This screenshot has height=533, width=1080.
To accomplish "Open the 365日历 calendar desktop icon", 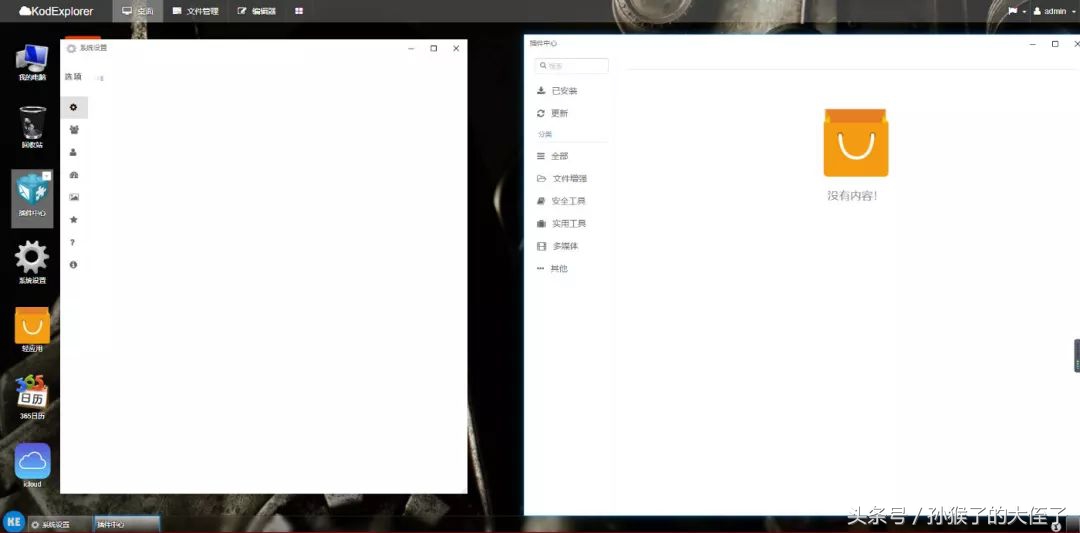I will 32,397.
